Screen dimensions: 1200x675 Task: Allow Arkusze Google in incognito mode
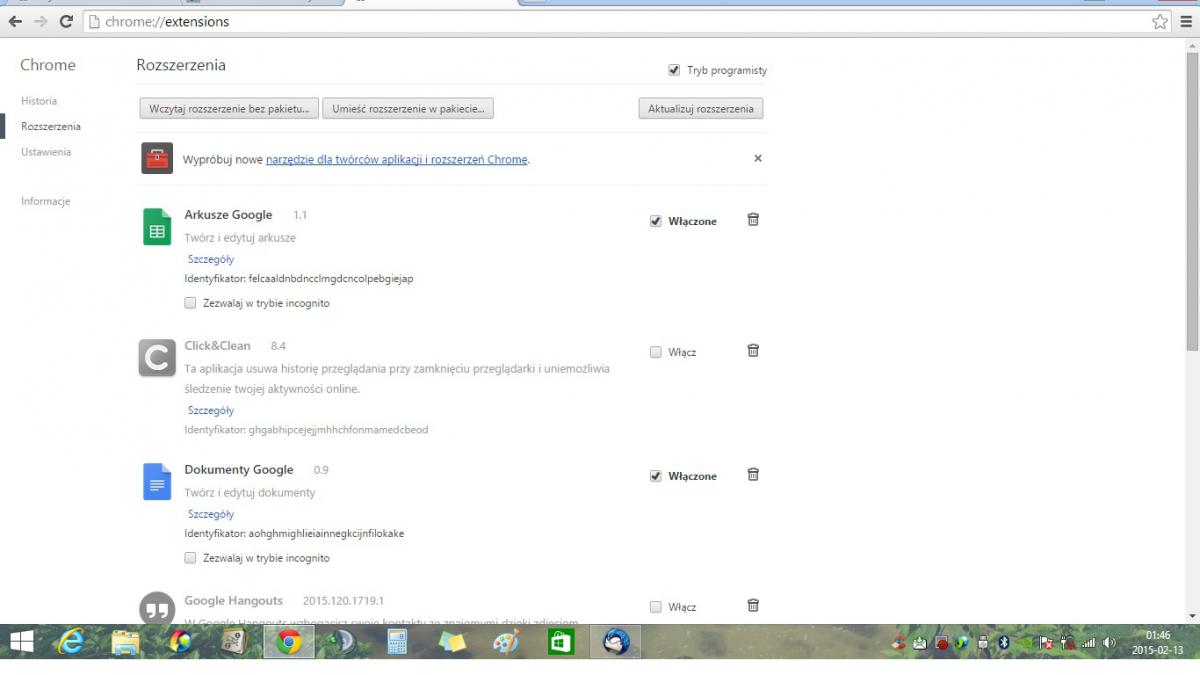(x=190, y=303)
